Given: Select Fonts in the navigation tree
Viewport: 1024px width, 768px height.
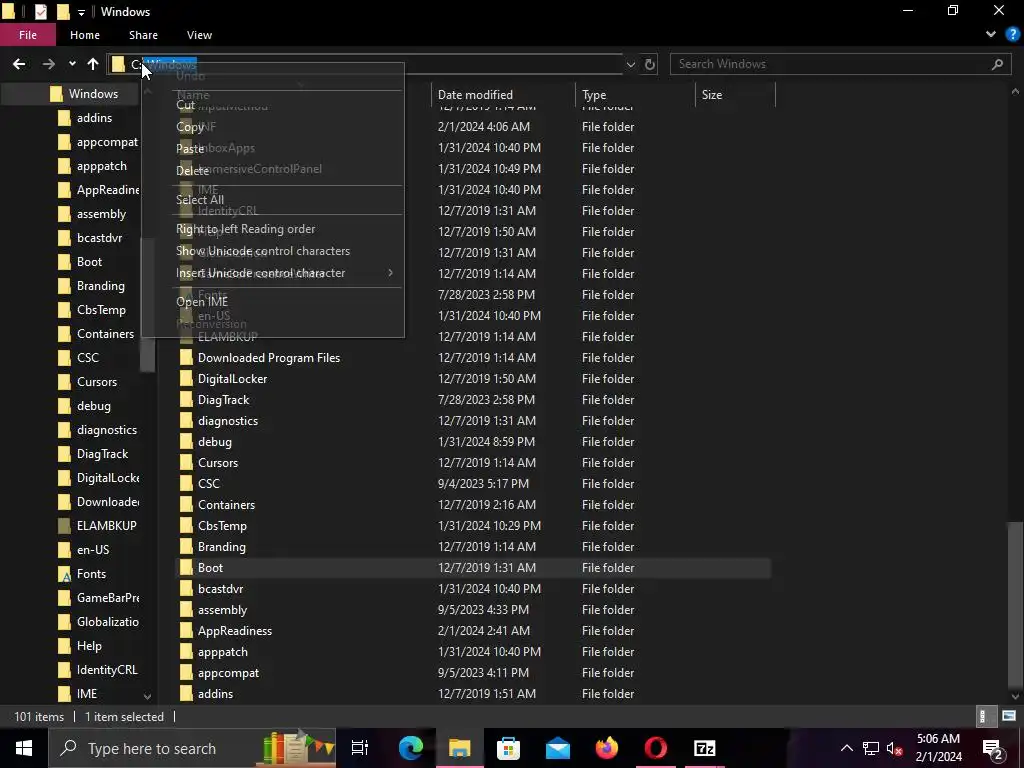Looking at the screenshot, I should pyautogui.click(x=91, y=573).
